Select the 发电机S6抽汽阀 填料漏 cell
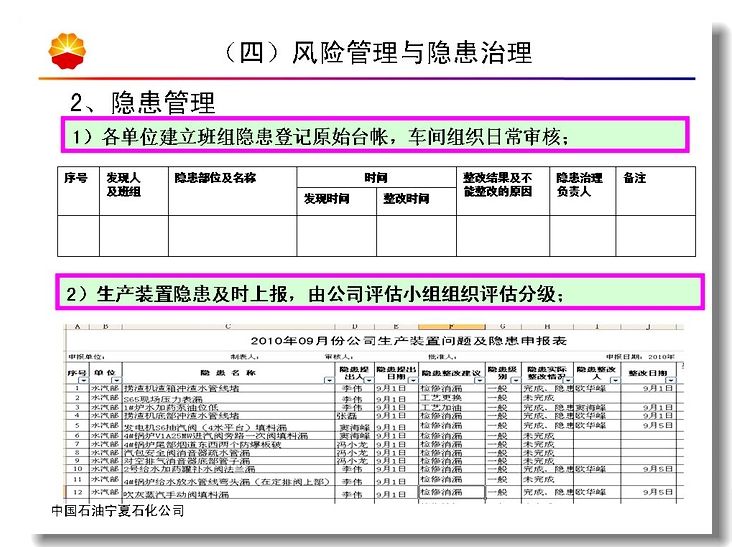This screenshot has height=547, width=732. coord(228,427)
